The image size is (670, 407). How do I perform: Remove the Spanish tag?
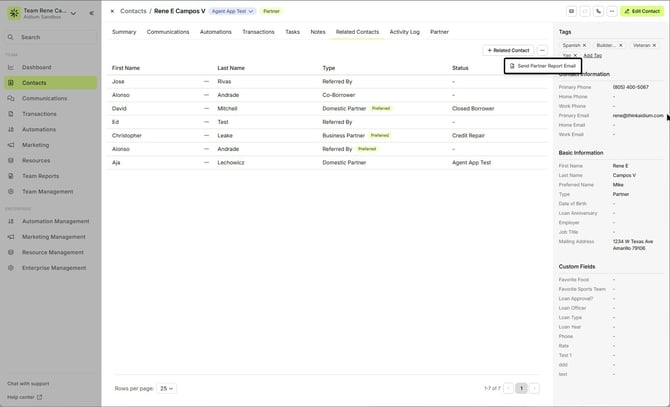point(586,45)
